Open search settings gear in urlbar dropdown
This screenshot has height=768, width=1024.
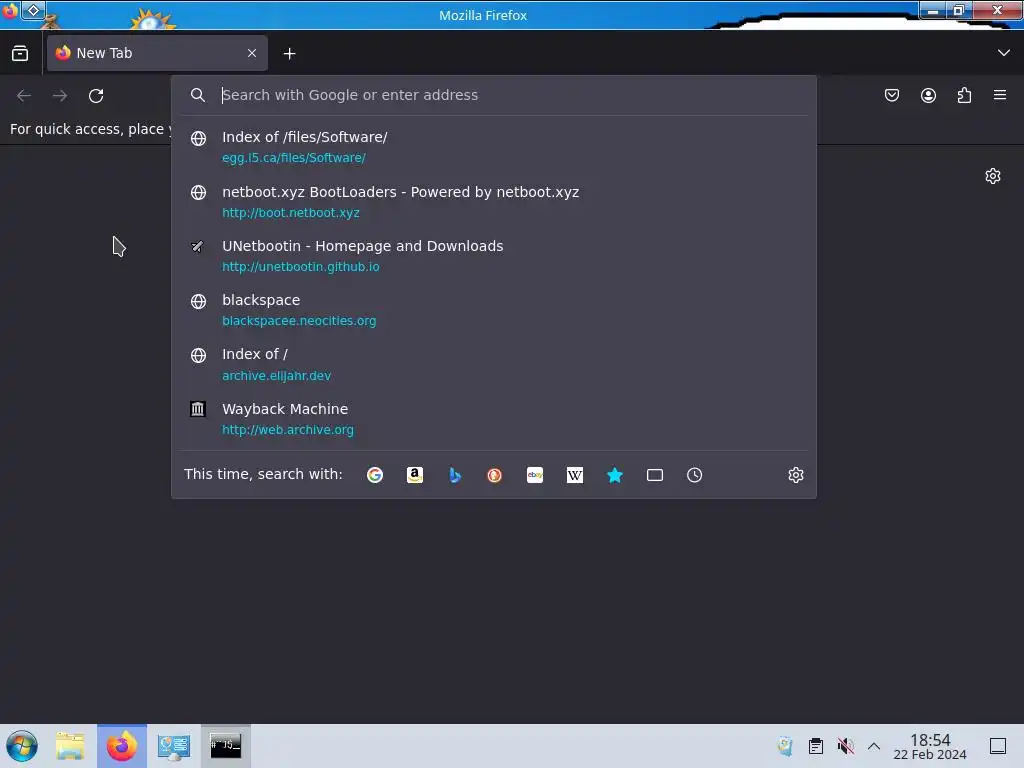(x=795, y=475)
